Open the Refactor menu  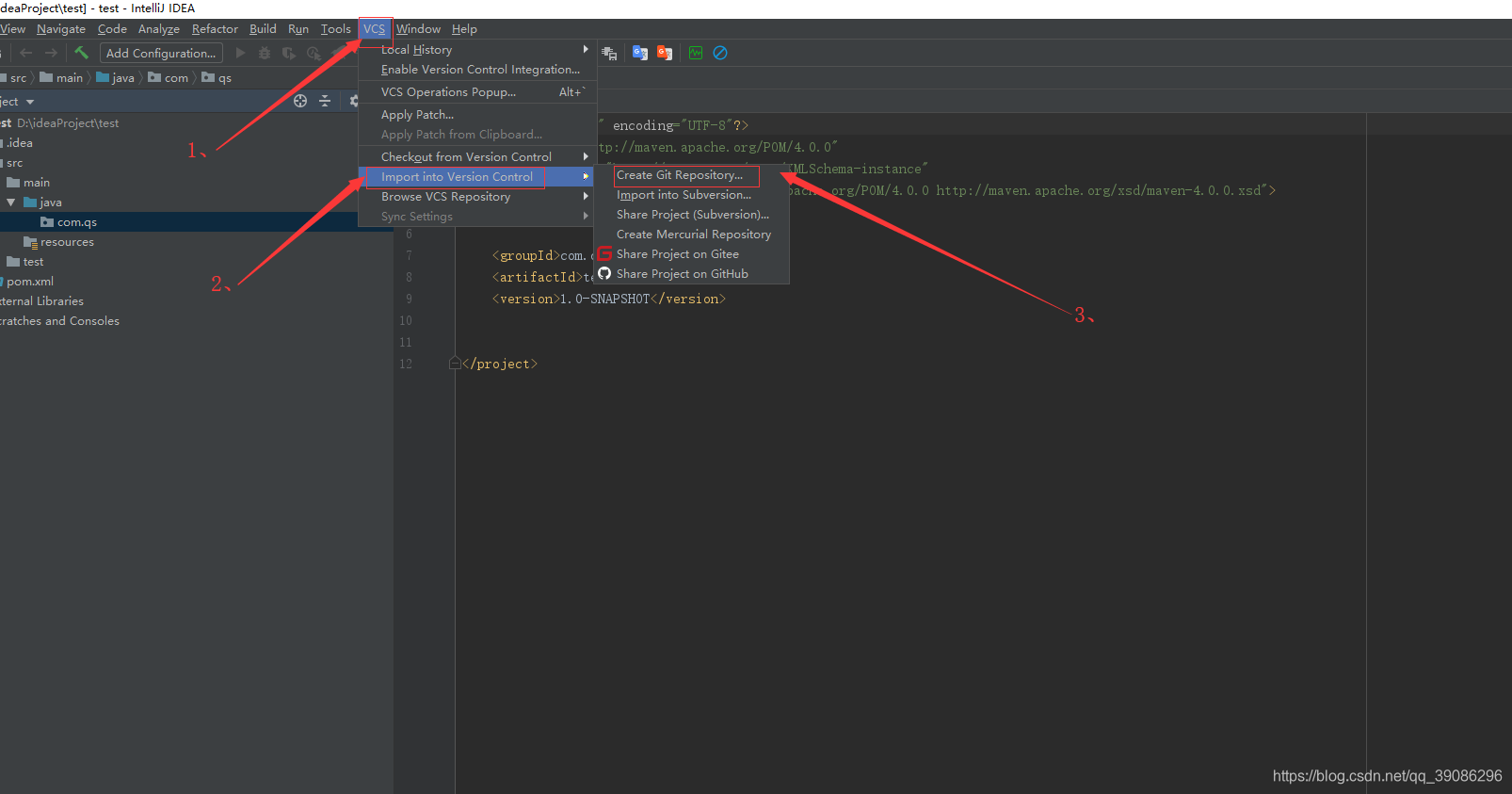pyautogui.click(x=215, y=29)
